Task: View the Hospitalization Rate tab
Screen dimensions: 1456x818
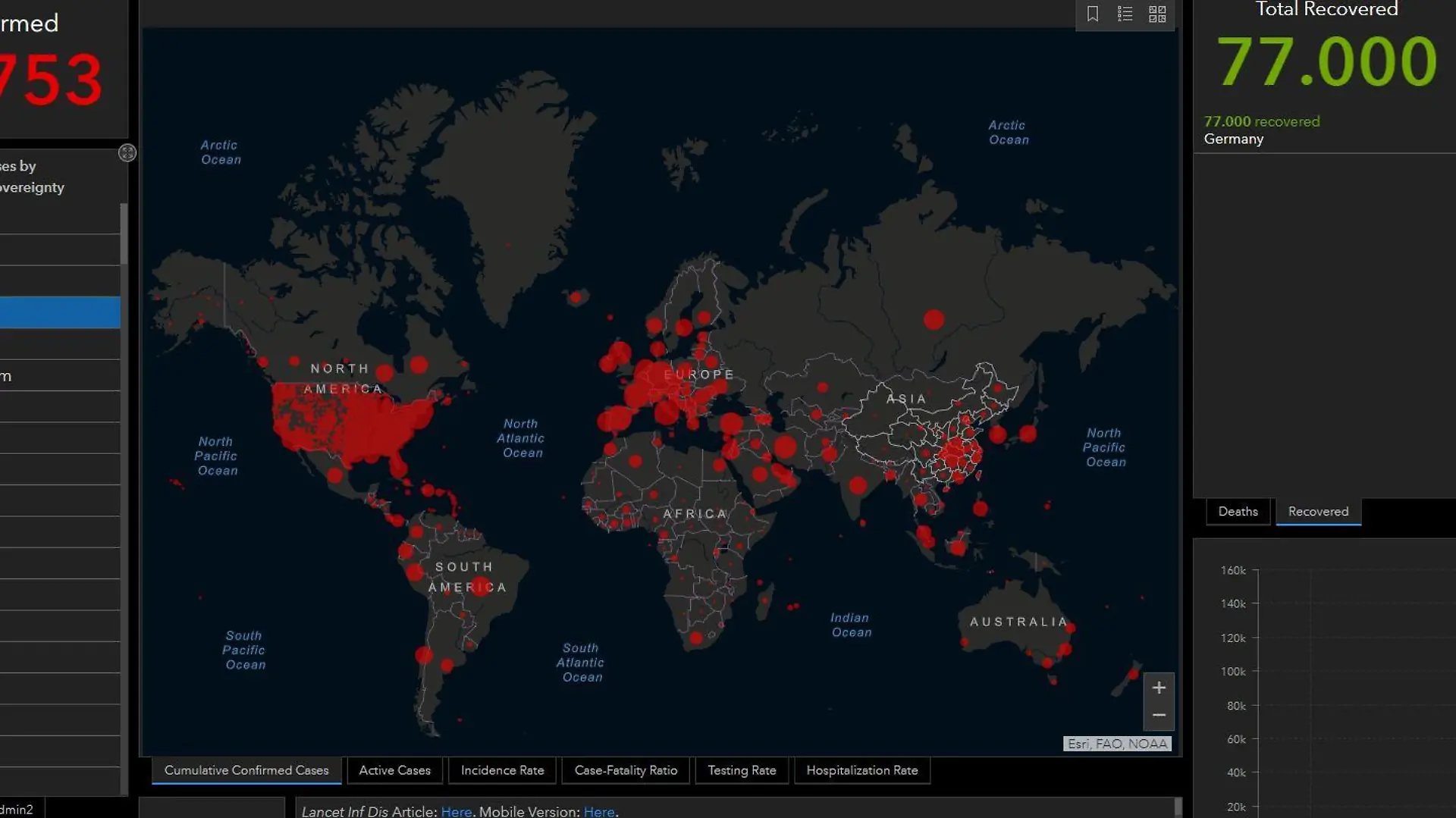Action: coord(862,770)
